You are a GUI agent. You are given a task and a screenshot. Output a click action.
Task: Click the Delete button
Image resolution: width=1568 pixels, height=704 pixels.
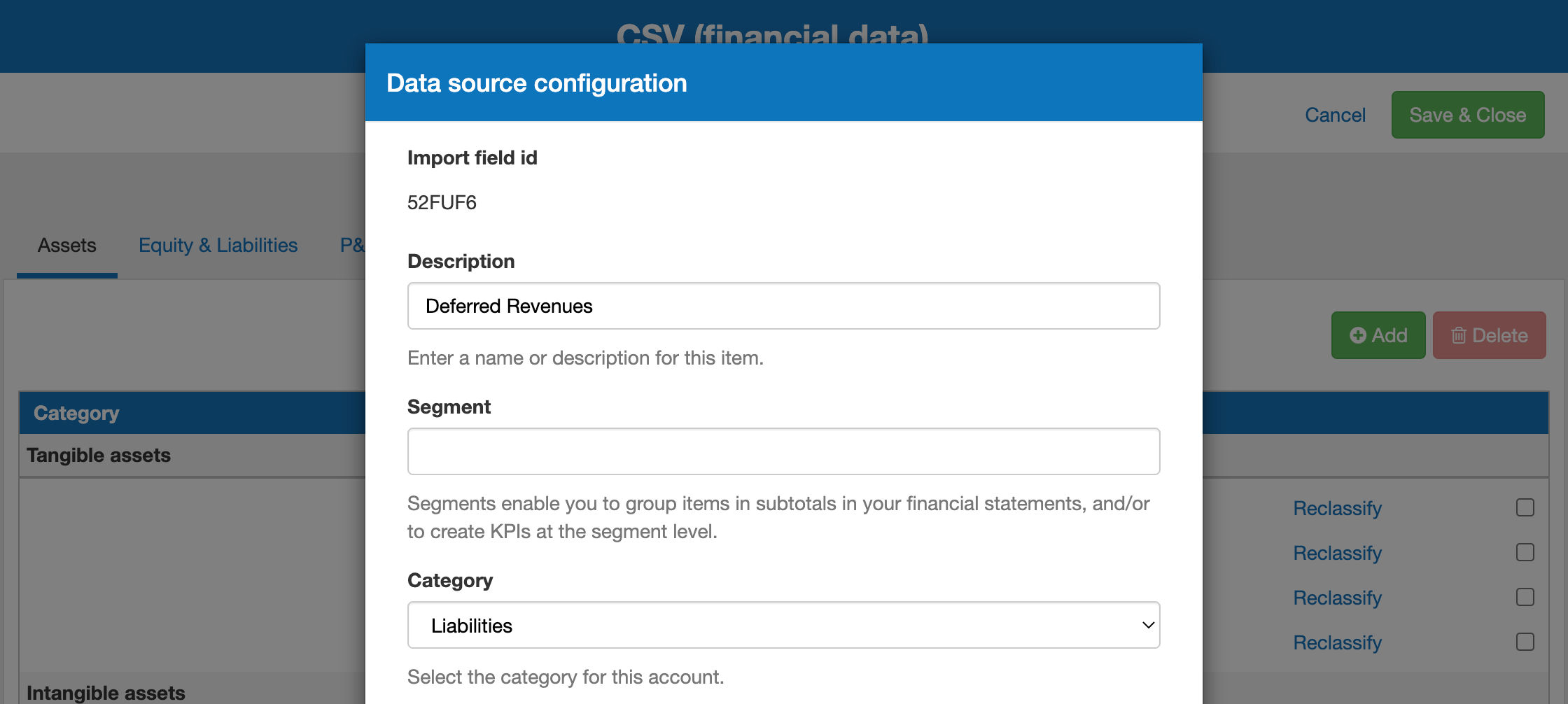click(1489, 335)
